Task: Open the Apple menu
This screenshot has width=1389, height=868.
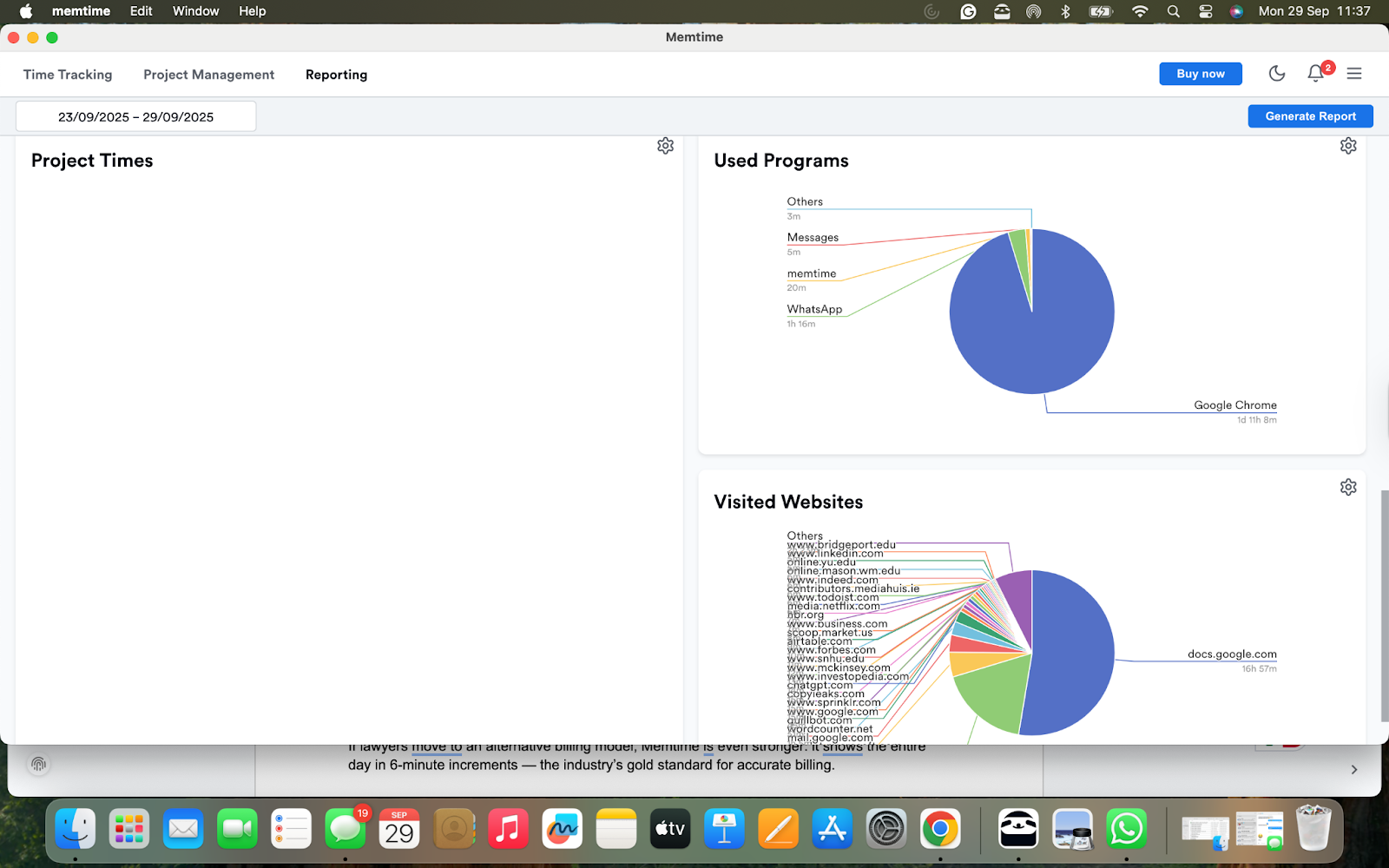Action: click(x=26, y=11)
